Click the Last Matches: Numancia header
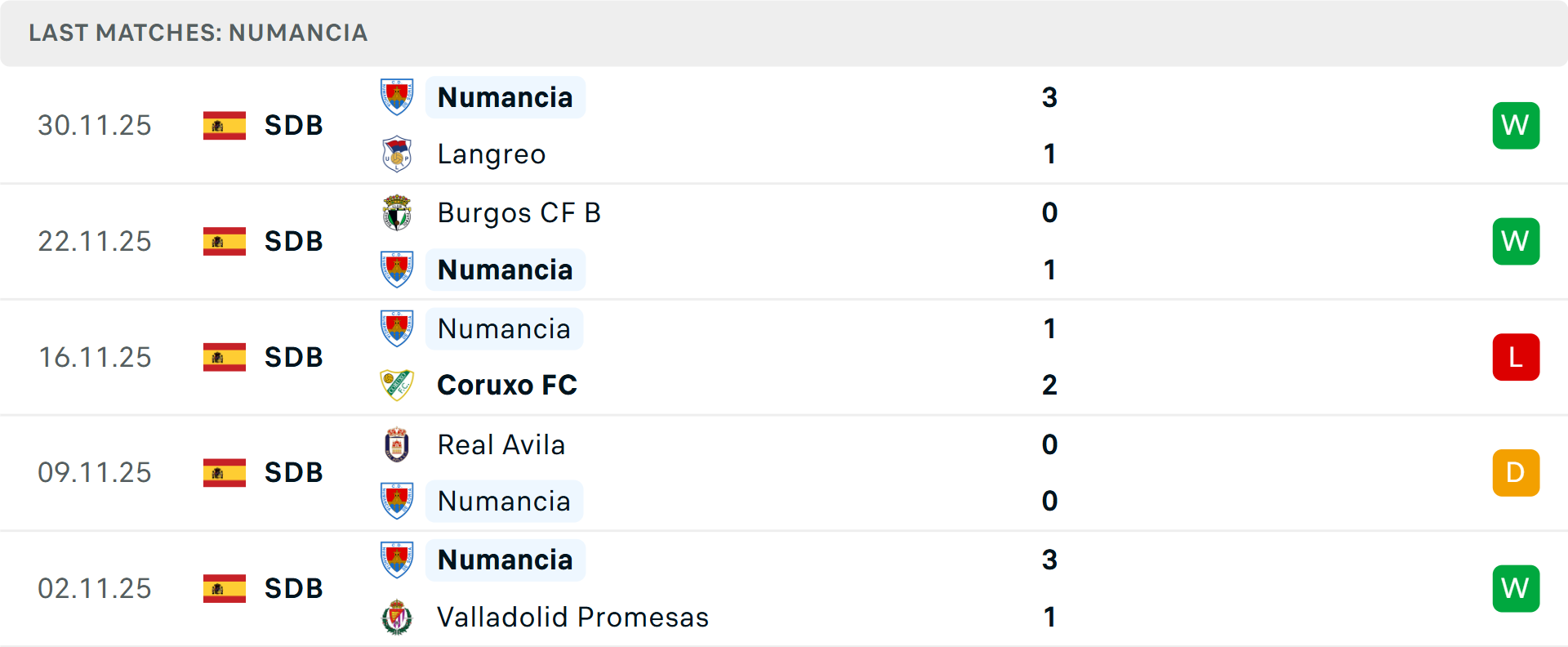The width and height of the screenshot is (1568, 647). point(198,33)
